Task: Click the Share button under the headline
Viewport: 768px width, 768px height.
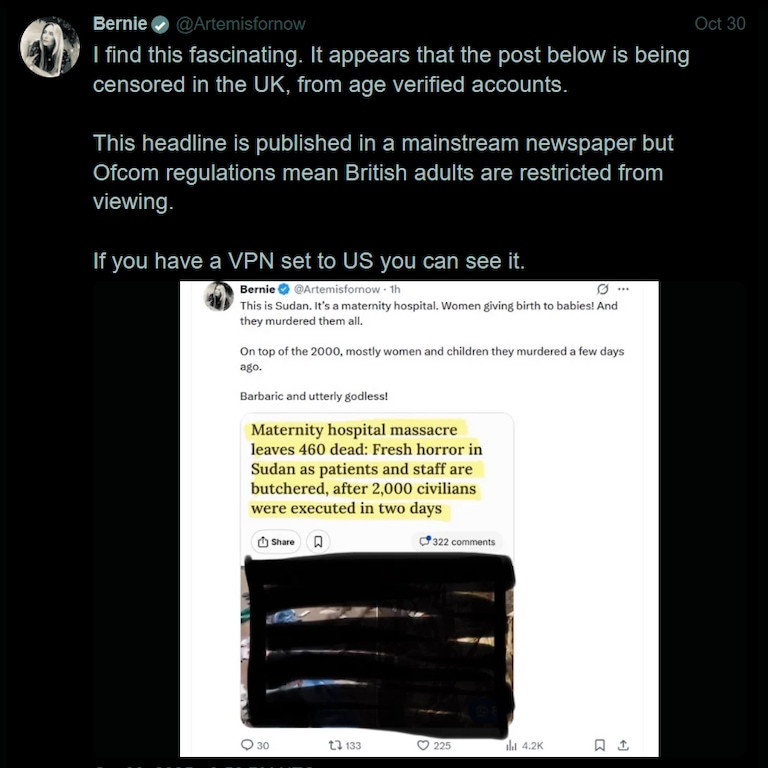Action: (x=276, y=542)
